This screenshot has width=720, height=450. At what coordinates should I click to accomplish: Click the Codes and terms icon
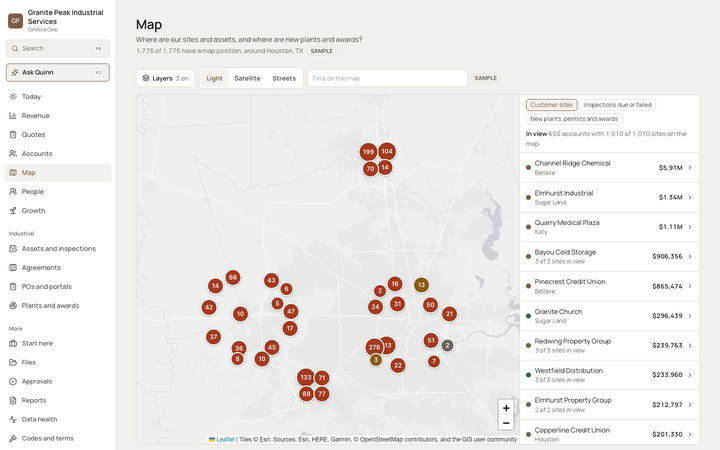point(13,439)
